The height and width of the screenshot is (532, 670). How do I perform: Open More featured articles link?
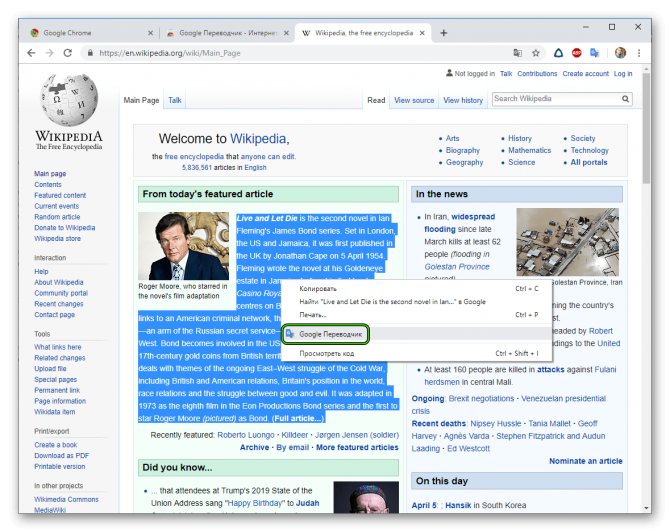pos(357,447)
